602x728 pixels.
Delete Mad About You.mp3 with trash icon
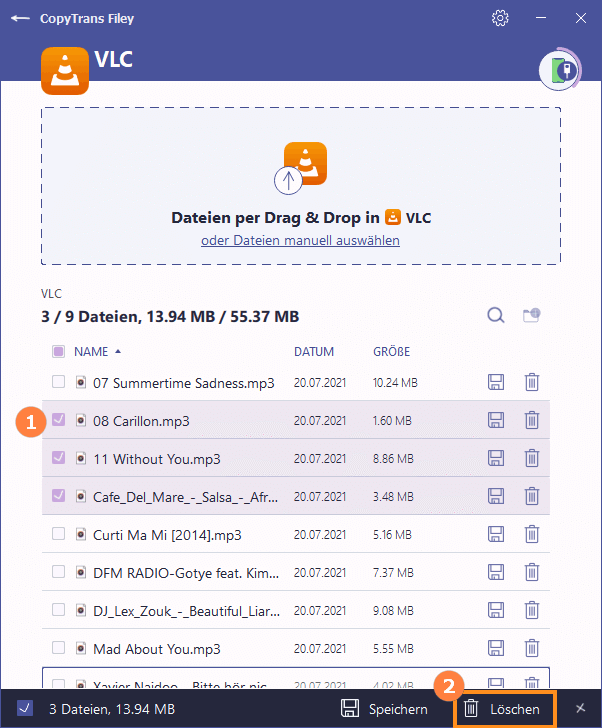click(532, 648)
